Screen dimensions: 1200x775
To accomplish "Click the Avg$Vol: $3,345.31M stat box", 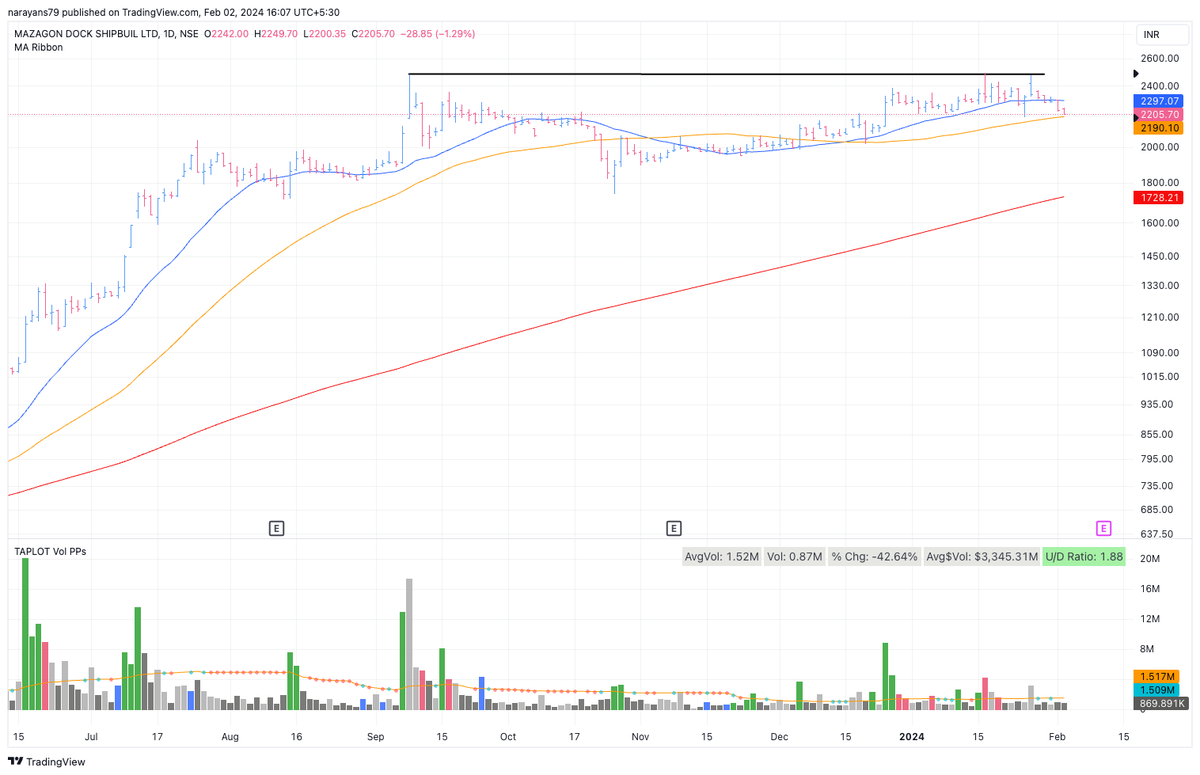I will 981,556.
